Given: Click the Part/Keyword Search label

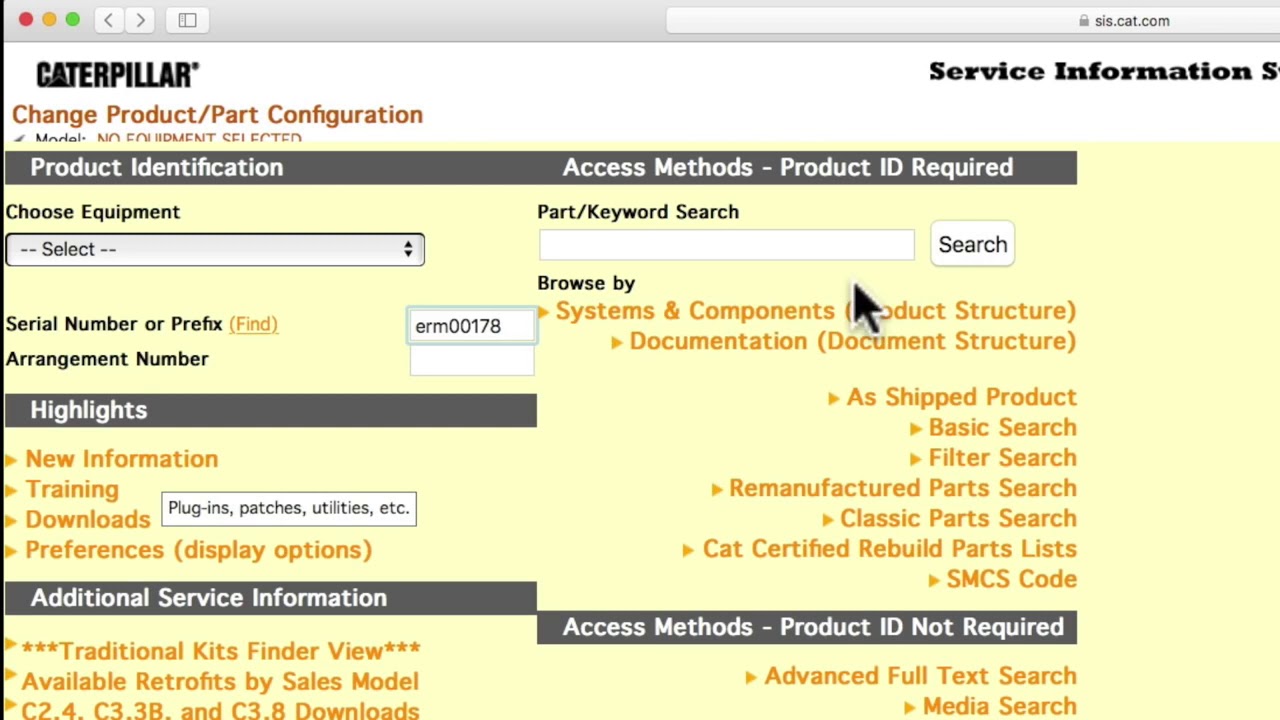Looking at the screenshot, I should 638,212.
